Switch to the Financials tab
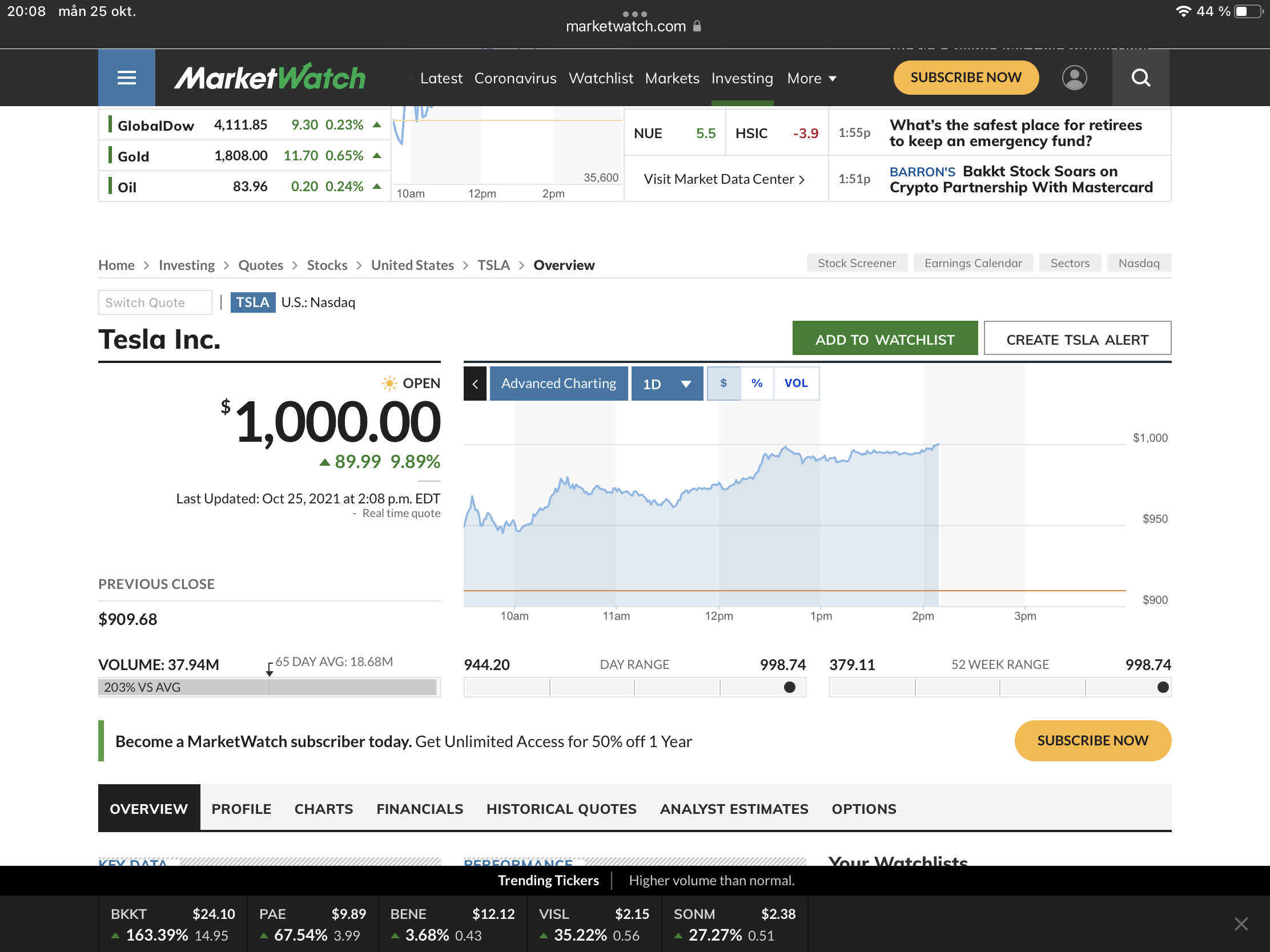The image size is (1270, 952). coord(420,808)
